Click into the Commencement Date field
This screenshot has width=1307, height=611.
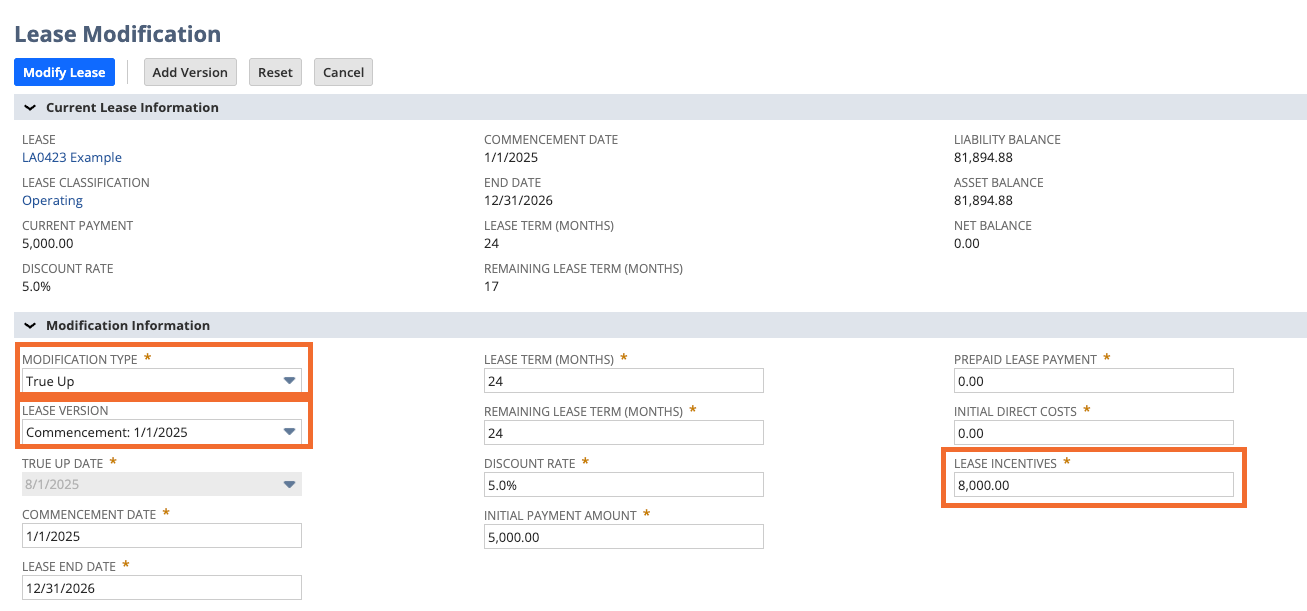pos(161,536)
